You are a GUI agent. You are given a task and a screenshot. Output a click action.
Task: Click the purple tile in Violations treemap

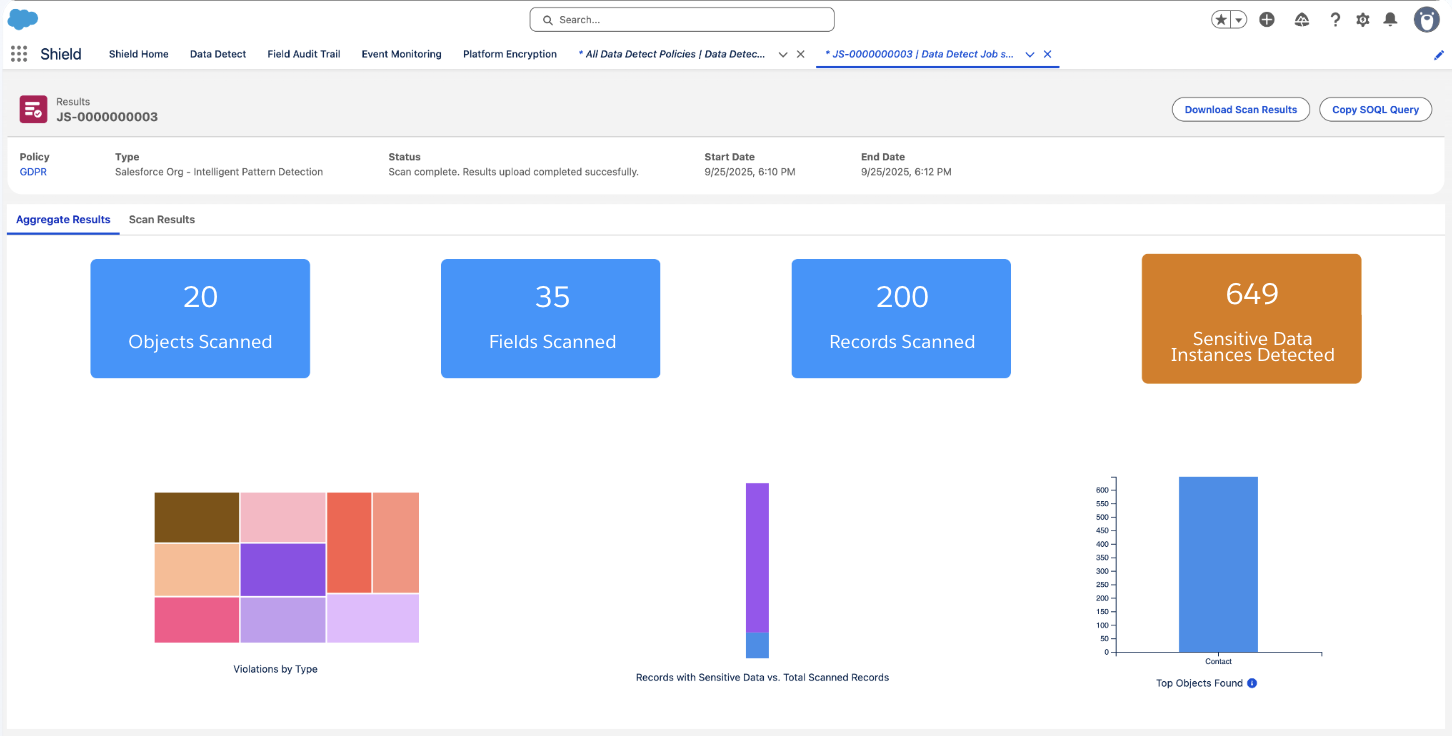click(283, 569)
